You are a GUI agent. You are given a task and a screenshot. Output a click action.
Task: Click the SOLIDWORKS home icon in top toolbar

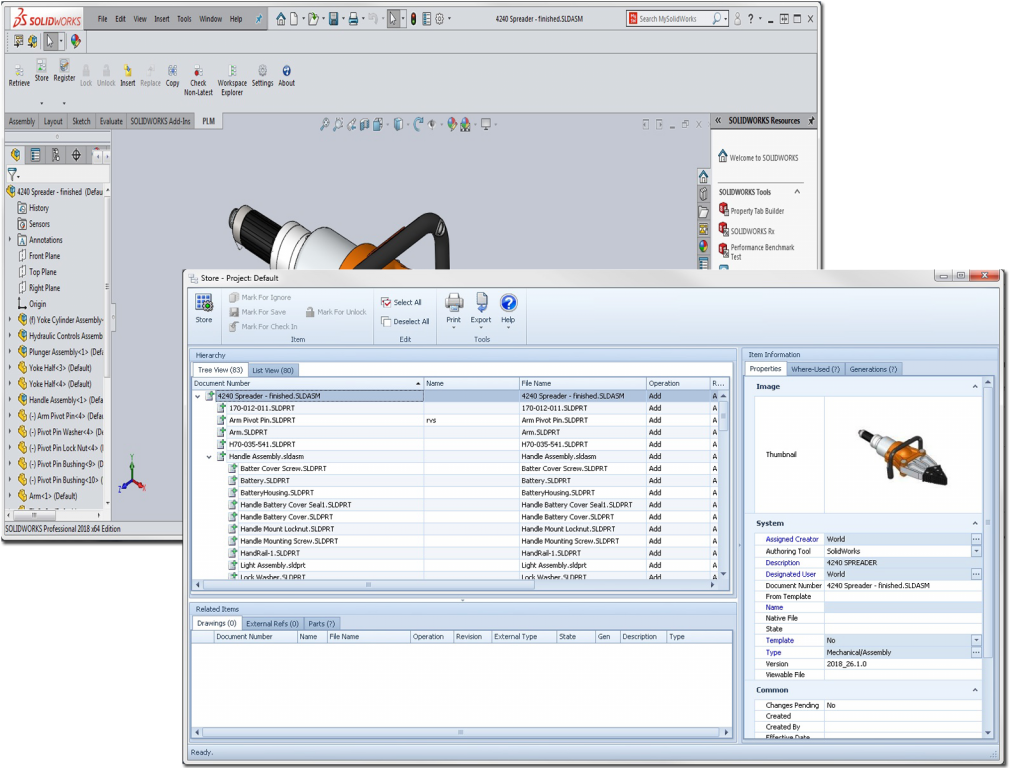280,19
